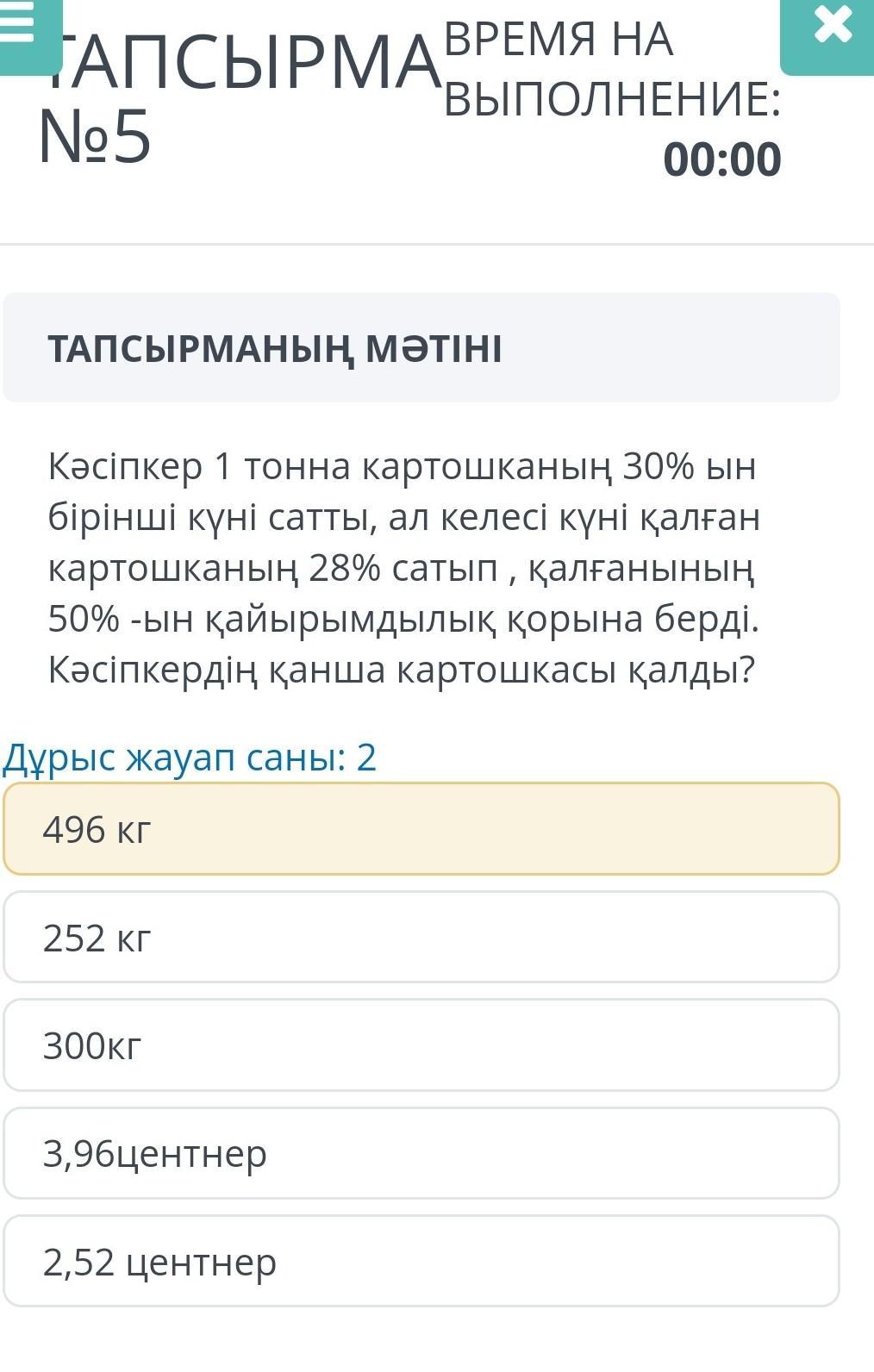This screenshot has width=874, height=1372.
Task: Select the 3,96центнер answer
Action: click(x=421, y=1153)
